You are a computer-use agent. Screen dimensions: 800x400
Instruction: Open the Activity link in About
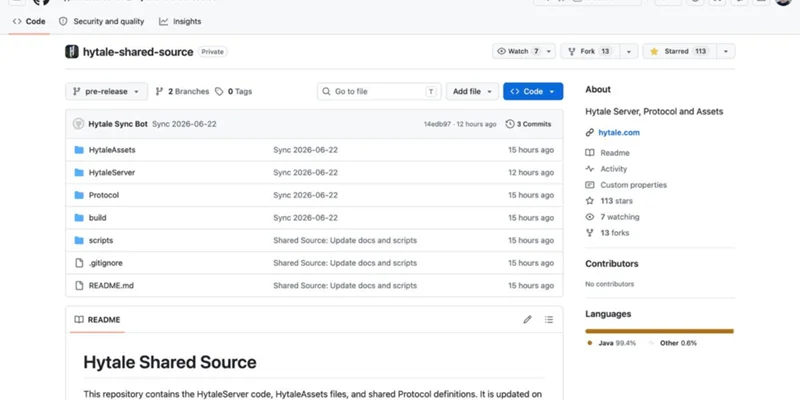613,169
